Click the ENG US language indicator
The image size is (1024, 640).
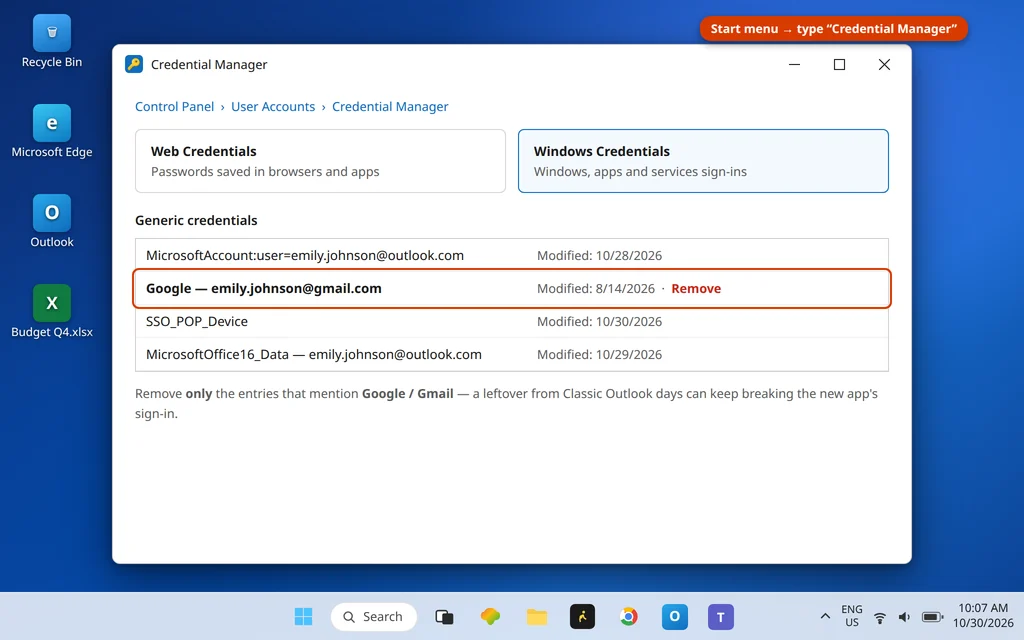[x=852, y=616]
